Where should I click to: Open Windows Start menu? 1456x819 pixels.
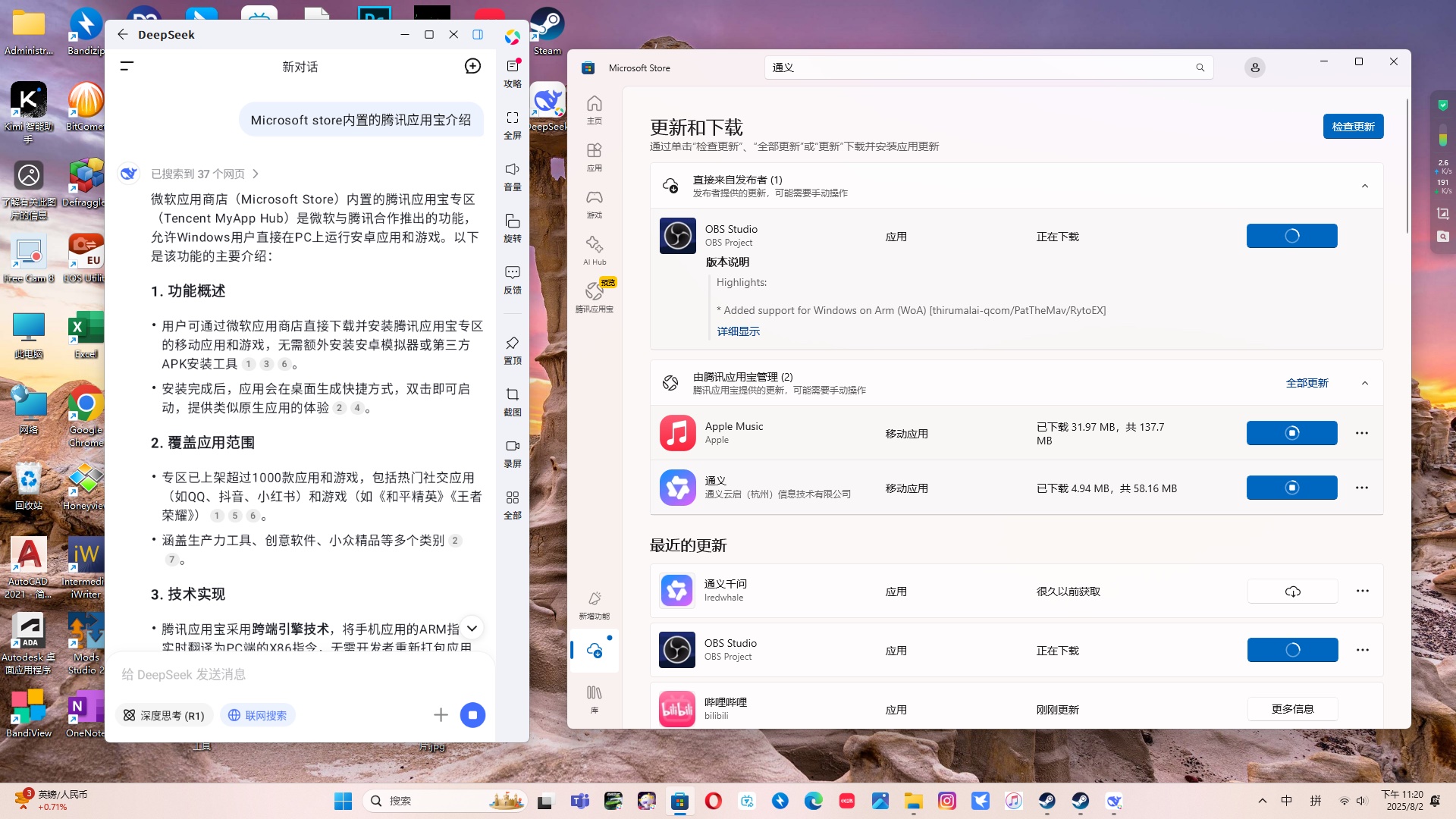pyautogui.click(x=343, y=801)
